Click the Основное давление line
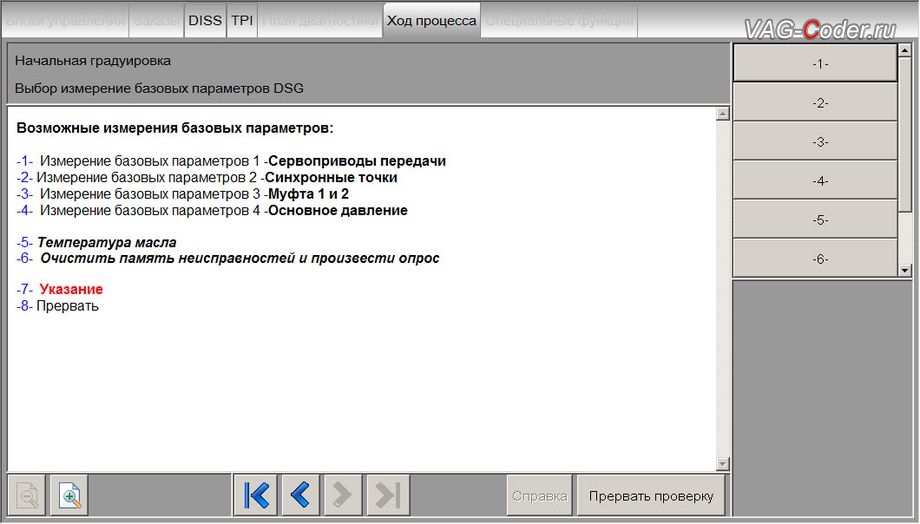Screen dimensions: 920x524 tap(212, 210)
